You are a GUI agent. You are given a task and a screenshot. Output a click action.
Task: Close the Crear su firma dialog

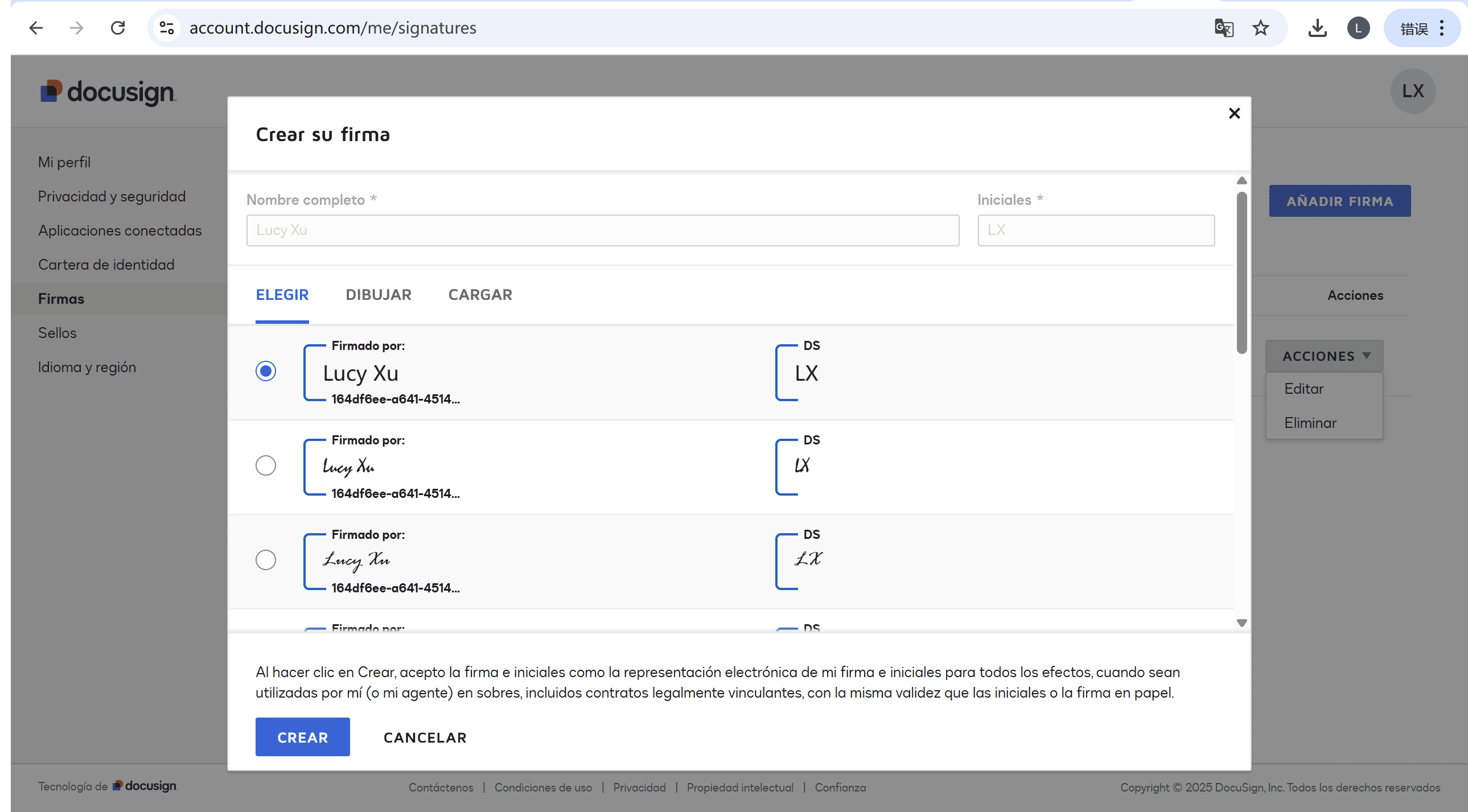(x=1235, y=113)
